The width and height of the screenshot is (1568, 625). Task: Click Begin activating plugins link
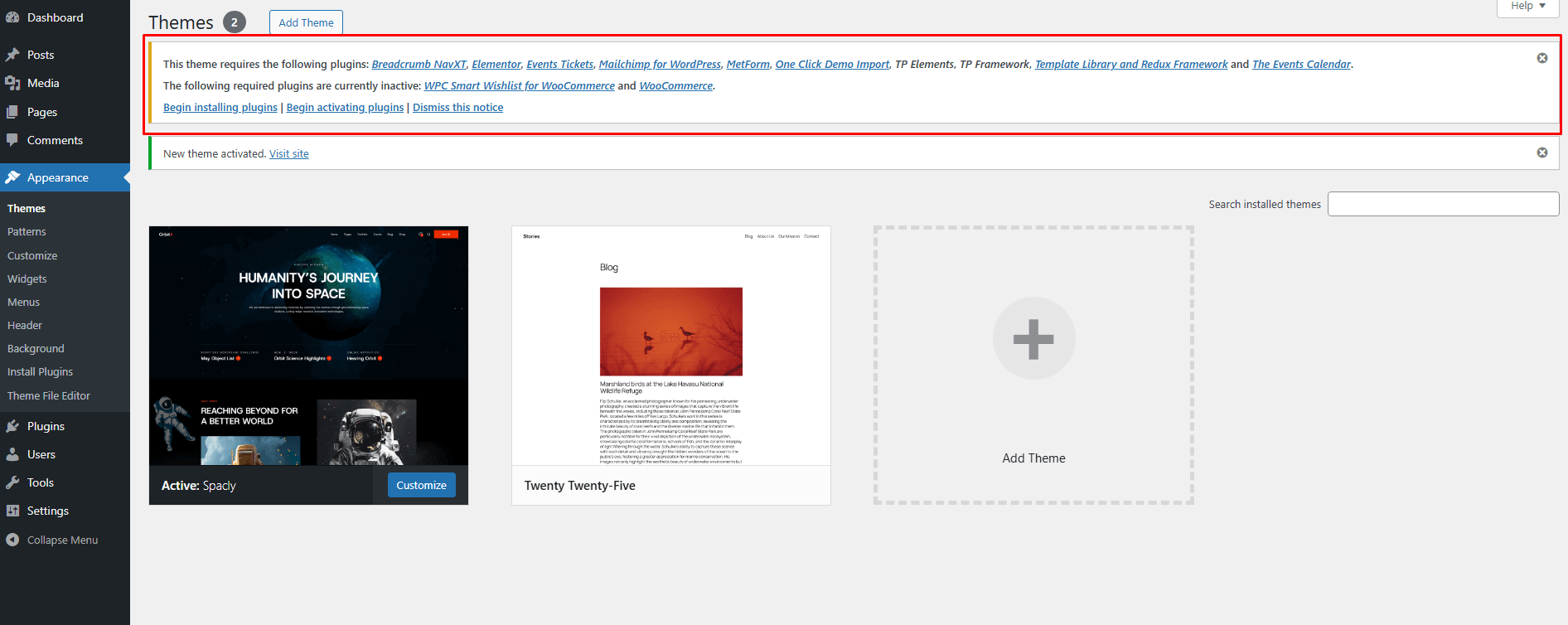point(345,107)
